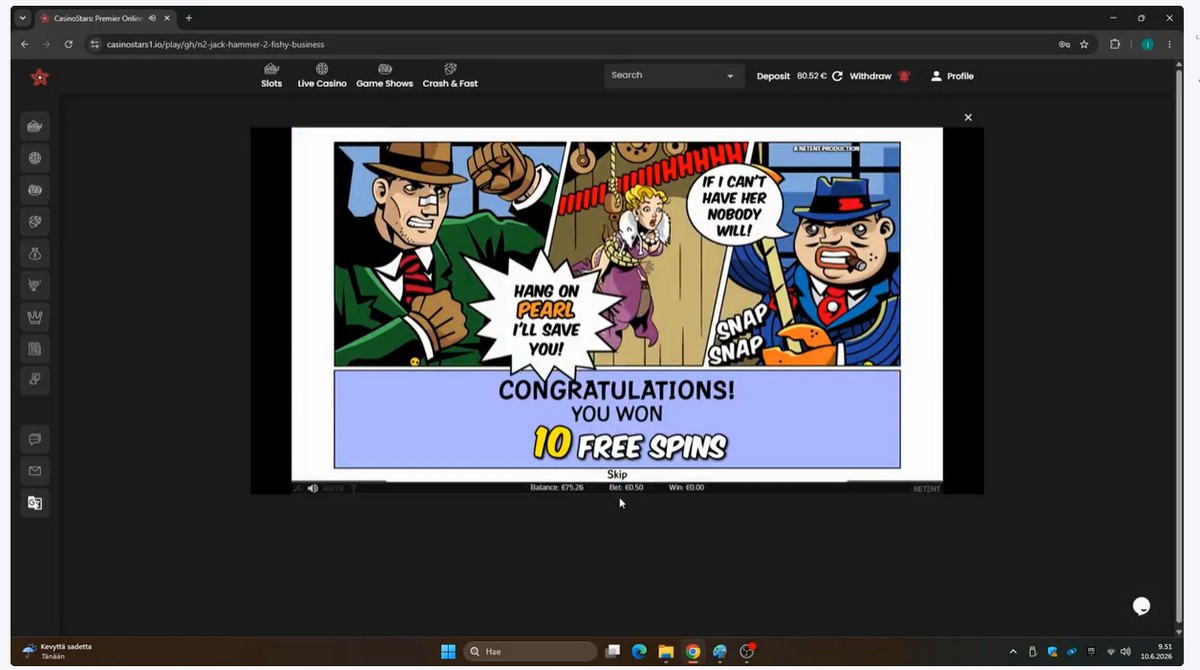The width and height of the screenshot is (1200, 670).
Task: Open the volume icon in the system tray
Action: 1126,651
